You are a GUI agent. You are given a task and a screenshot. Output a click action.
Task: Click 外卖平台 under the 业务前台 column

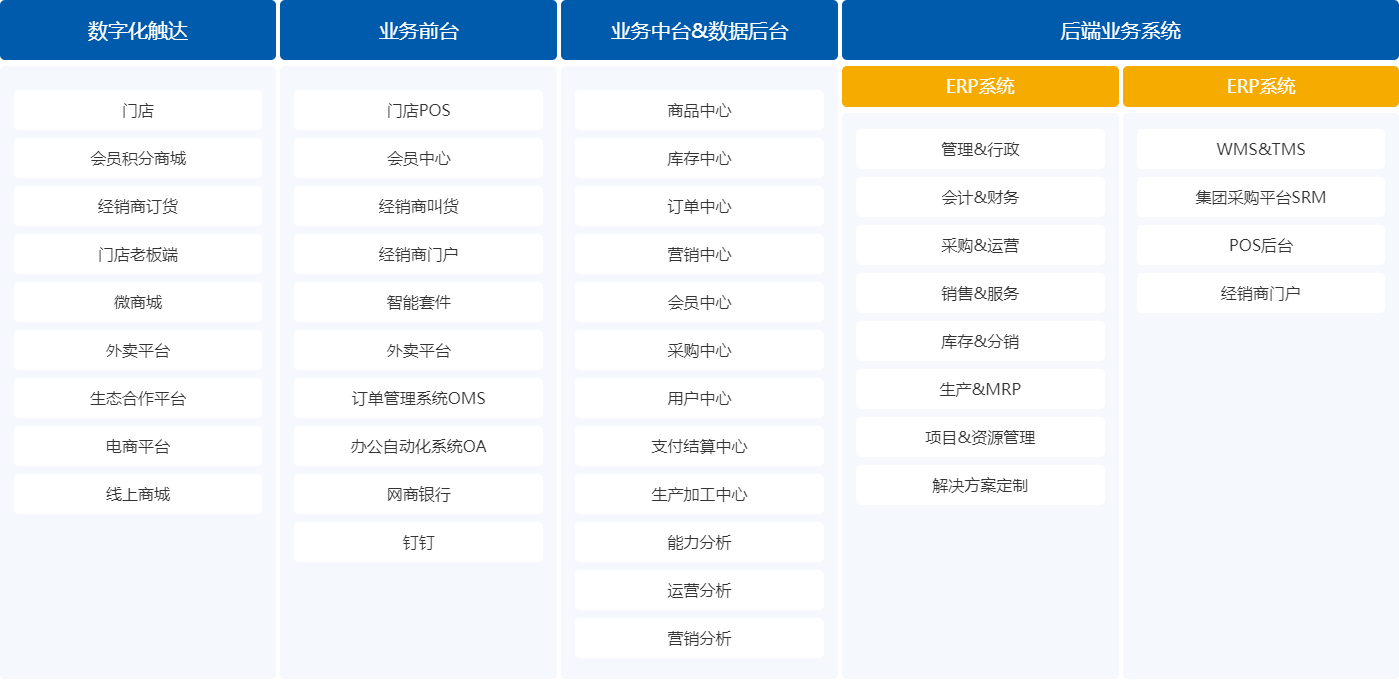pyautogui.click(x=418, y=350)
